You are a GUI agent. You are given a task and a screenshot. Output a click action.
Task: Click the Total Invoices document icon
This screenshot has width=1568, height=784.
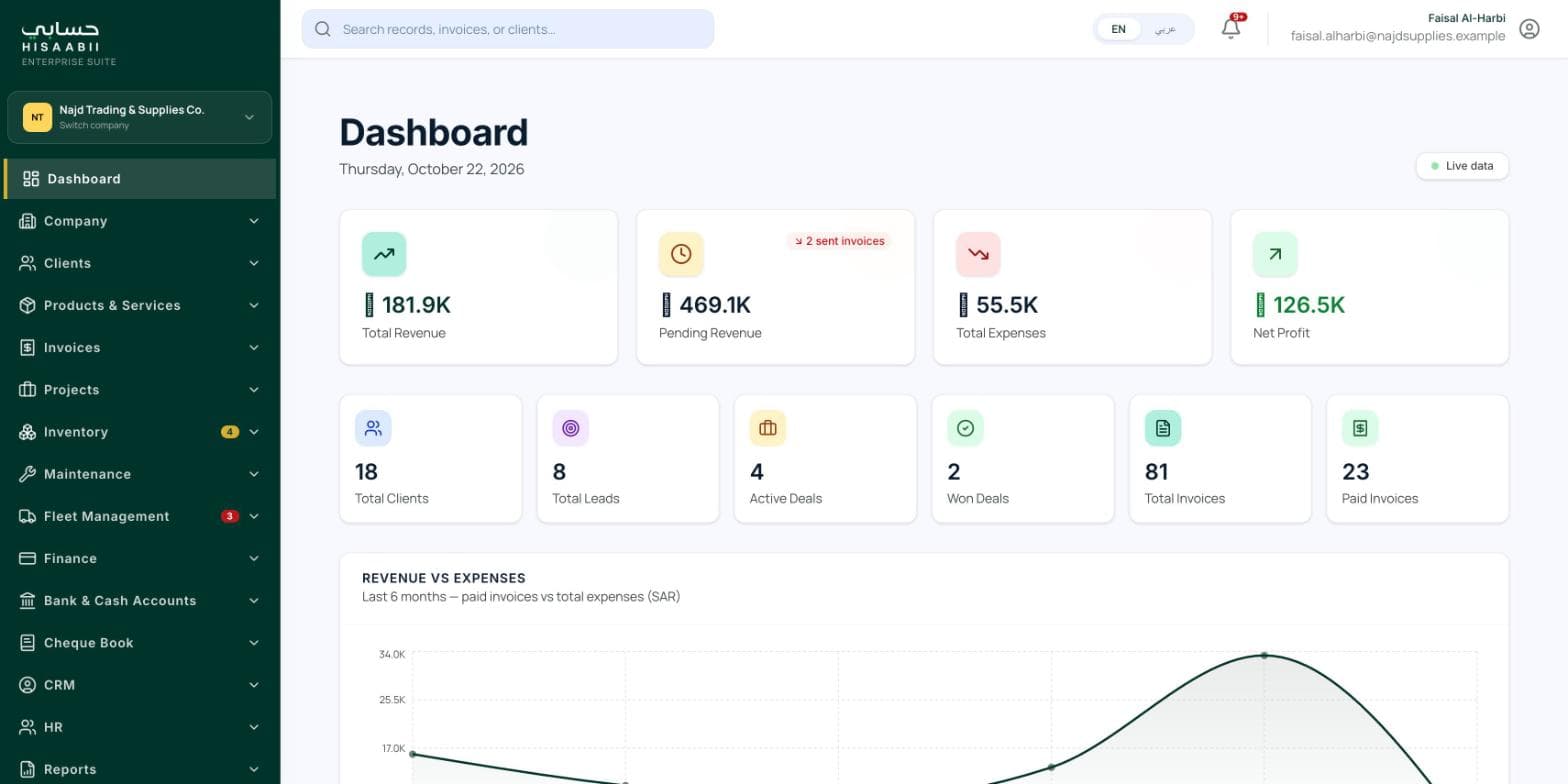[x=1163, y=428]
